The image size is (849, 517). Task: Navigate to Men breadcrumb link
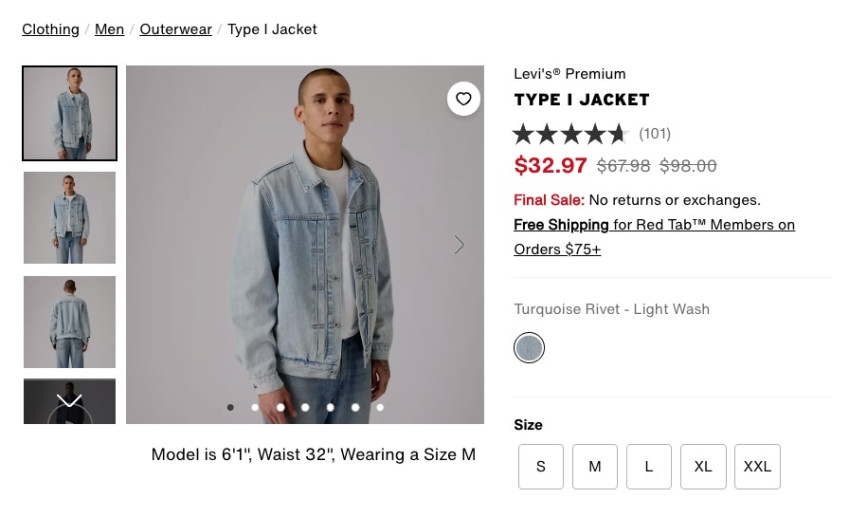110,29
